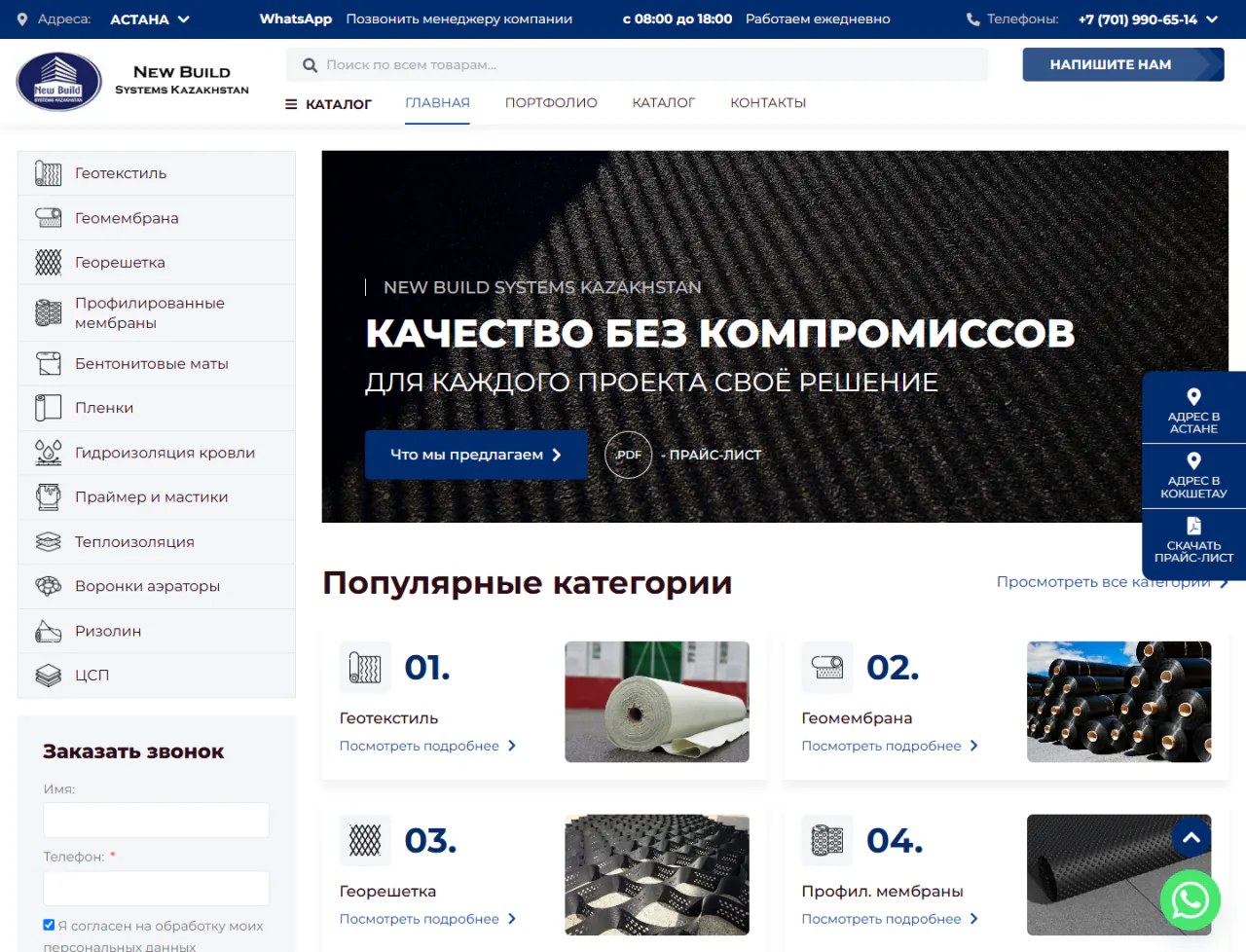
Task: Open the ГЛАВНАЯ tab
Action: (x=437, y=103)
